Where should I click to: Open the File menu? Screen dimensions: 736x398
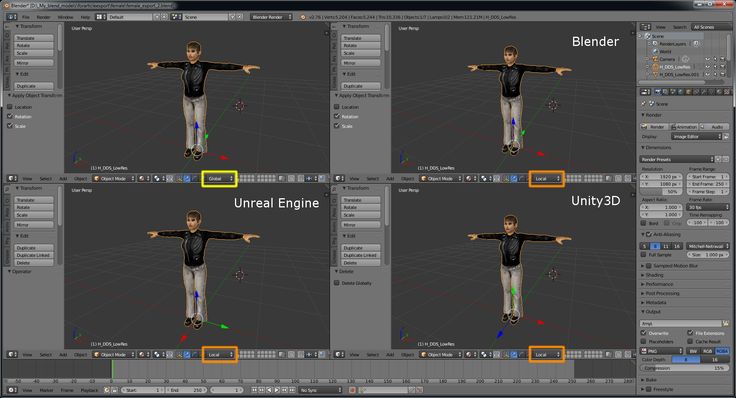pos(26,17)
